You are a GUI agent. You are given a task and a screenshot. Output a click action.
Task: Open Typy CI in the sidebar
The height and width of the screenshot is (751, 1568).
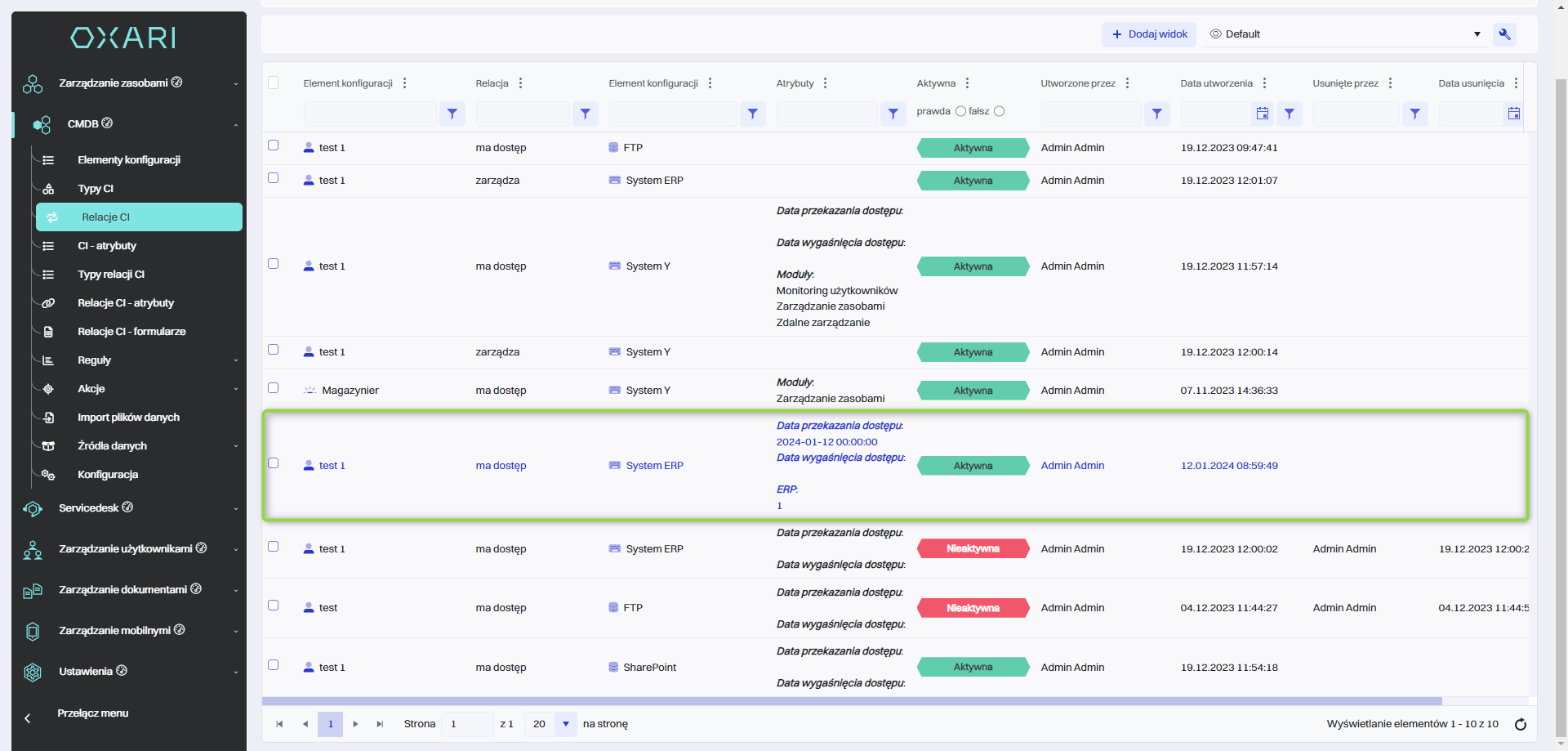pos(96,189)
